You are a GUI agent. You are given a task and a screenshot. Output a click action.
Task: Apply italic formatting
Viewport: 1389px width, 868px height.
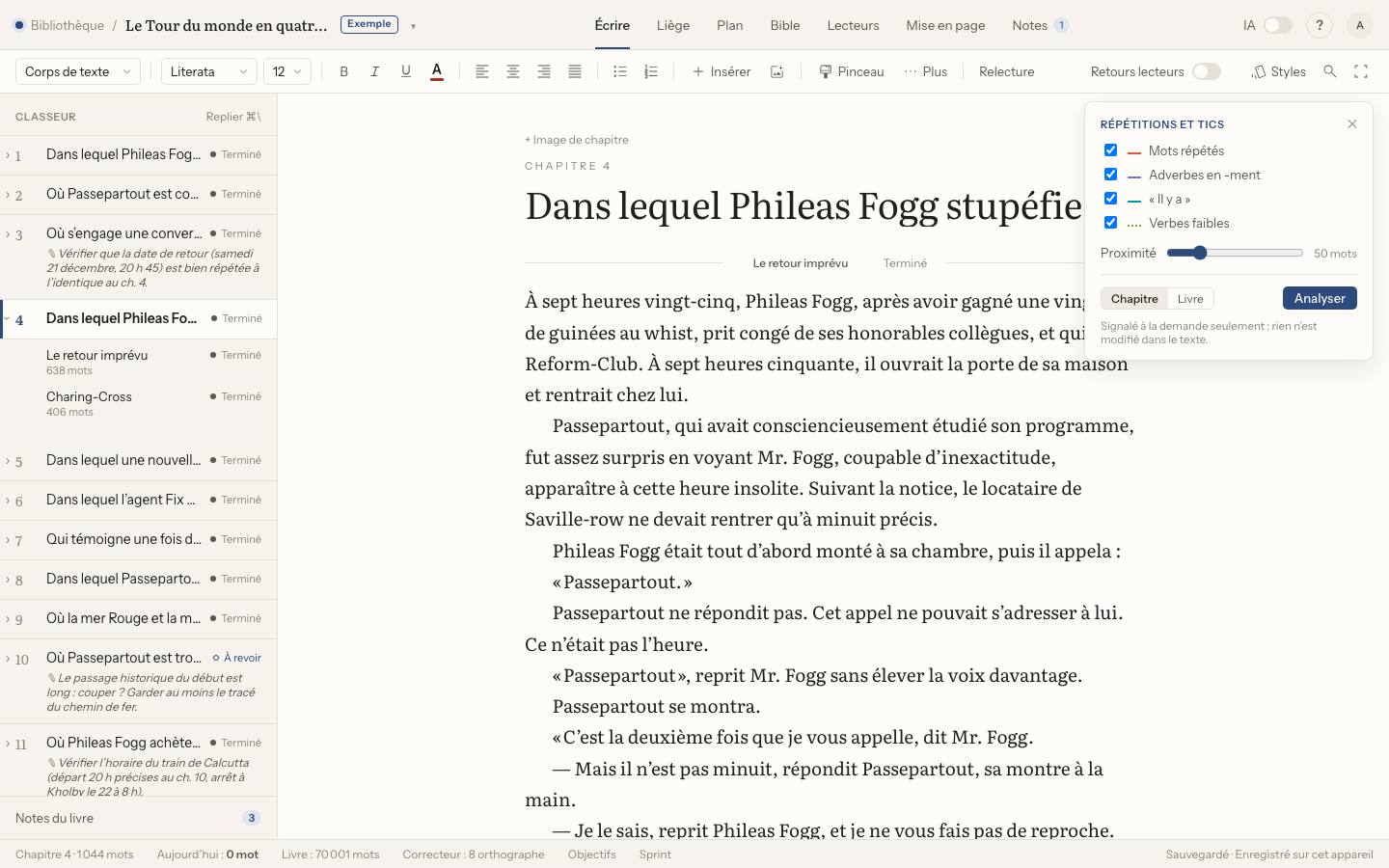(x=375, y=71)
